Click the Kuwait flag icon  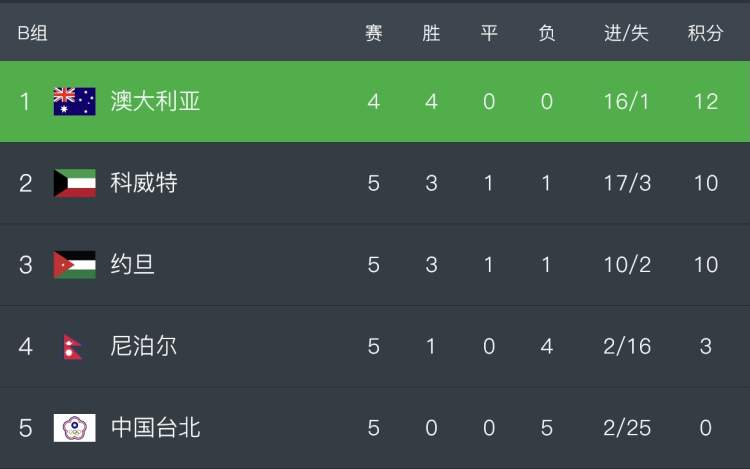pyautogui.click(x=75, y=183)
